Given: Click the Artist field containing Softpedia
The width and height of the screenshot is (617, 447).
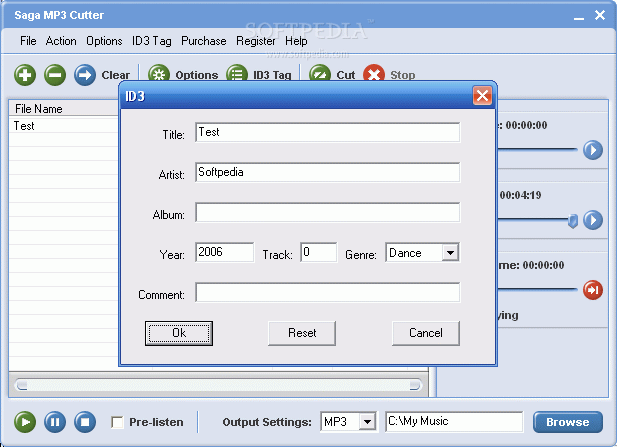Looking at the screenshot, I should [x=327, y=172].
